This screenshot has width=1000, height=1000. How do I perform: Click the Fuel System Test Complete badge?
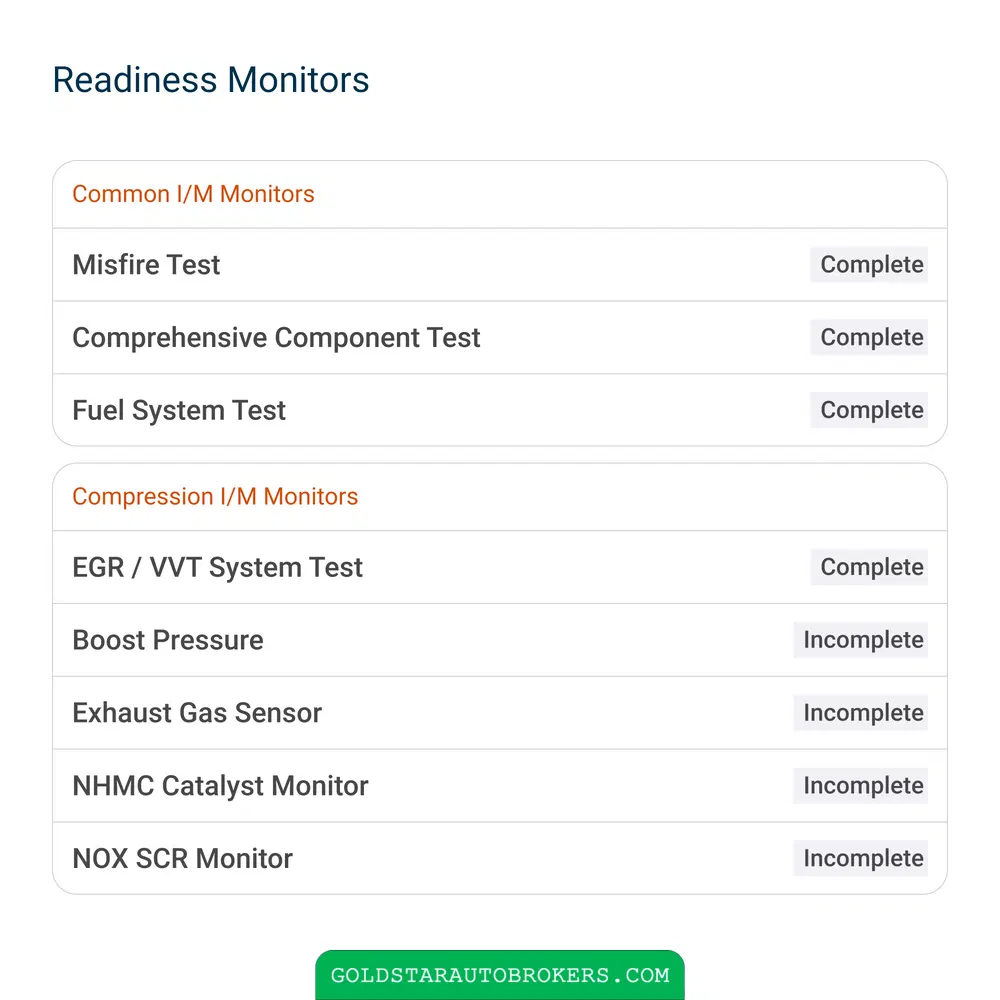click(869, 410)
